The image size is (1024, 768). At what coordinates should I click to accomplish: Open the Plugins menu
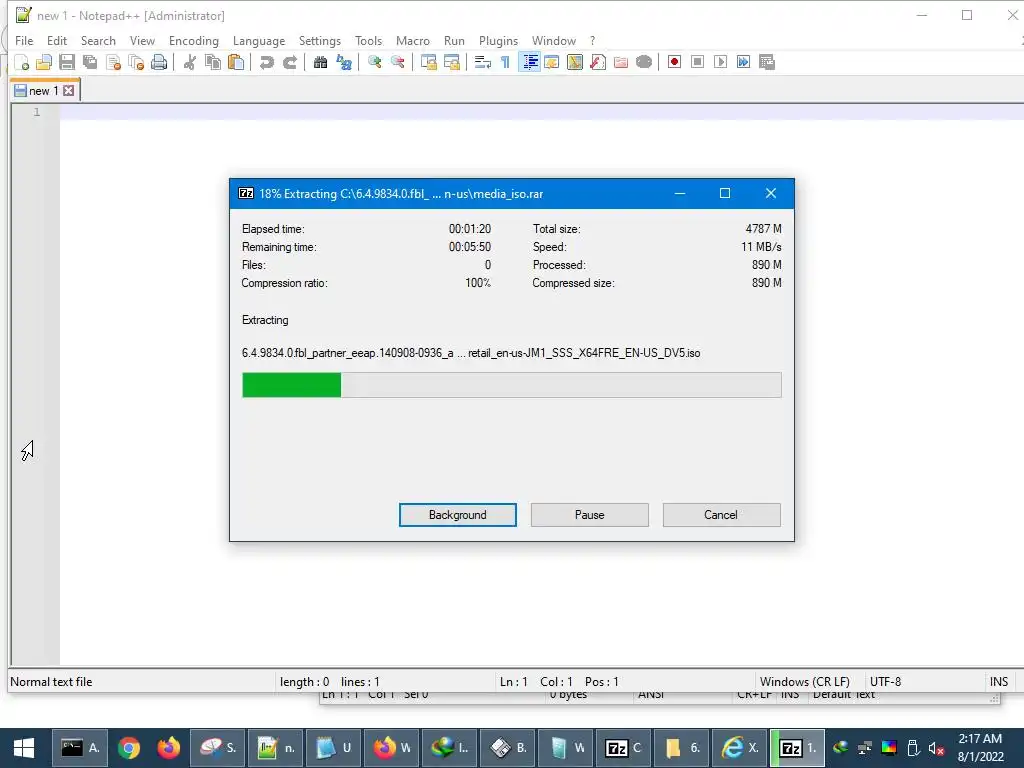[x=498, y=40]
